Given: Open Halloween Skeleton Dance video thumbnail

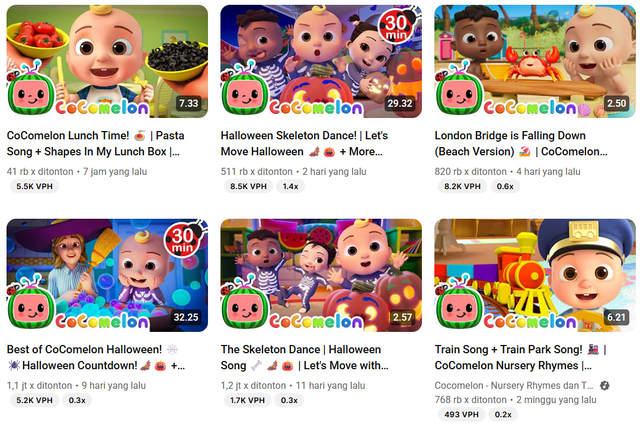Looking at the screenshot, I should [x=321, y=61].
